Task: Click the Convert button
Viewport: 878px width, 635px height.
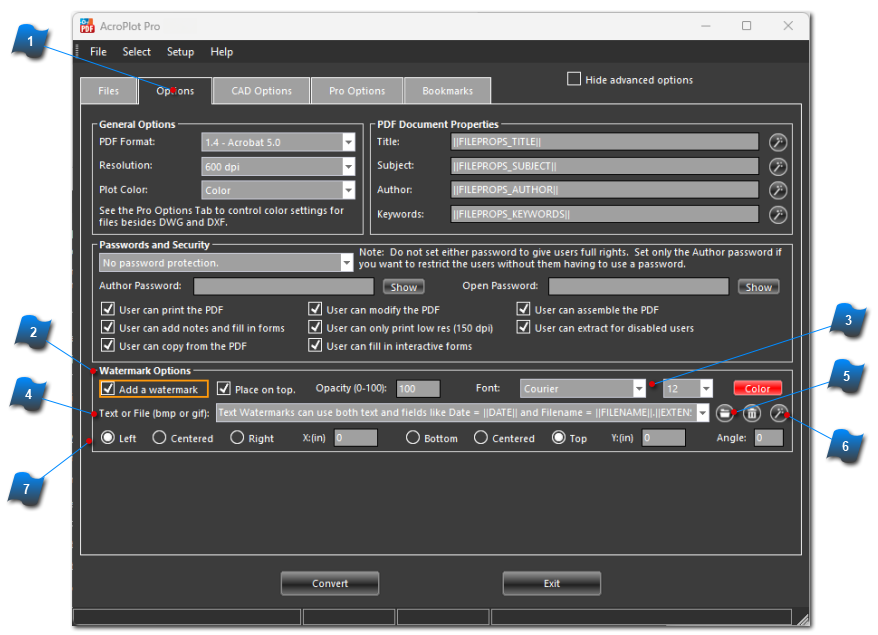Action: (330, 583)
